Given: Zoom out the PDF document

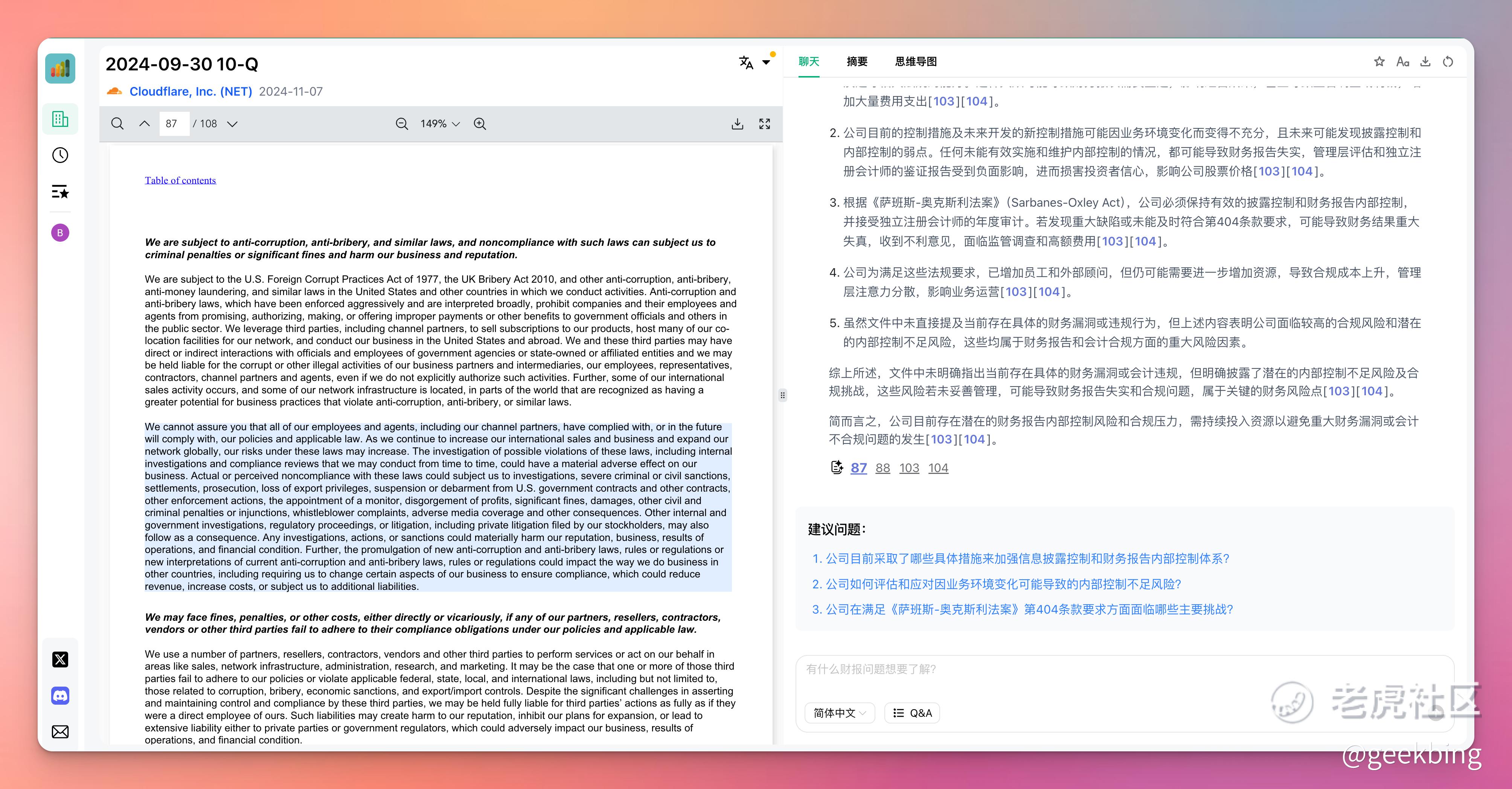Looking at the screenshot, I should [x=402, y=124].
